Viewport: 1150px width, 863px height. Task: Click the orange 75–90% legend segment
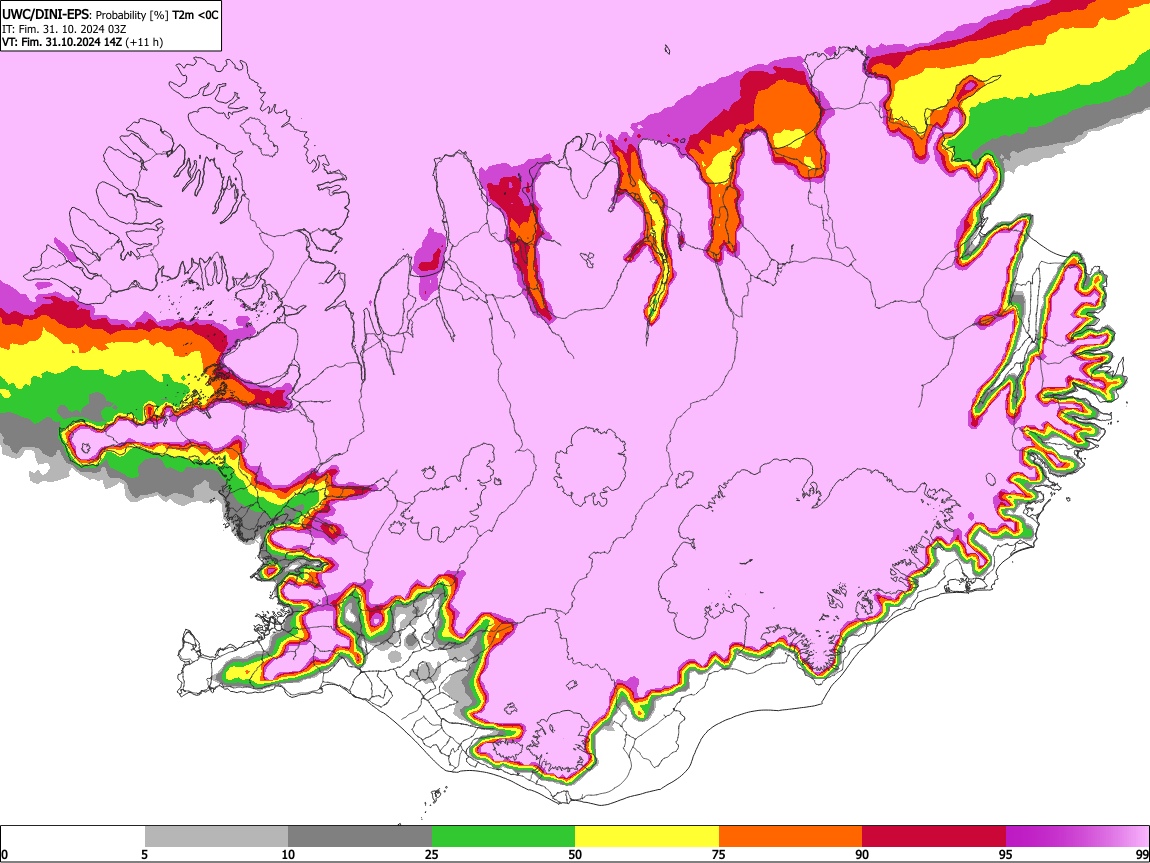coord(790,836)
